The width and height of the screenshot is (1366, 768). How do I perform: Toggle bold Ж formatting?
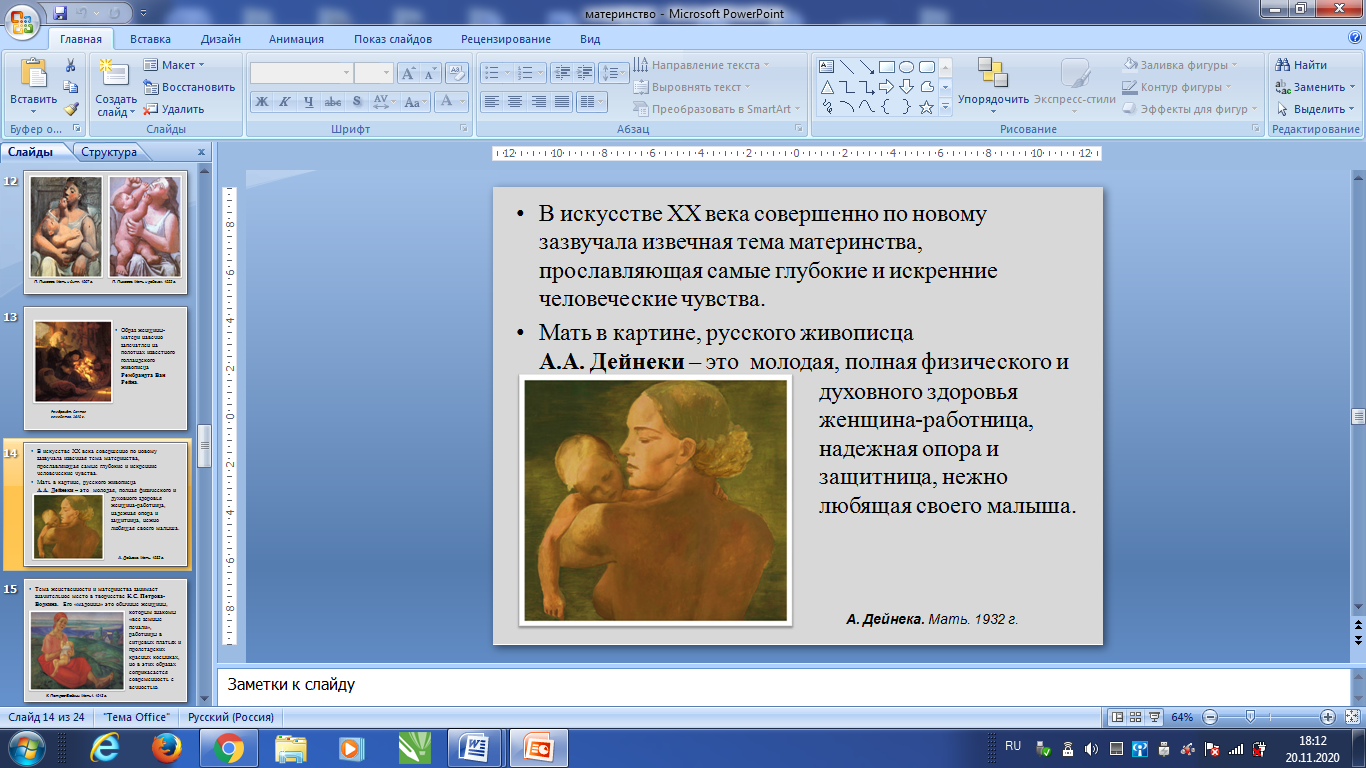[262, 101]
